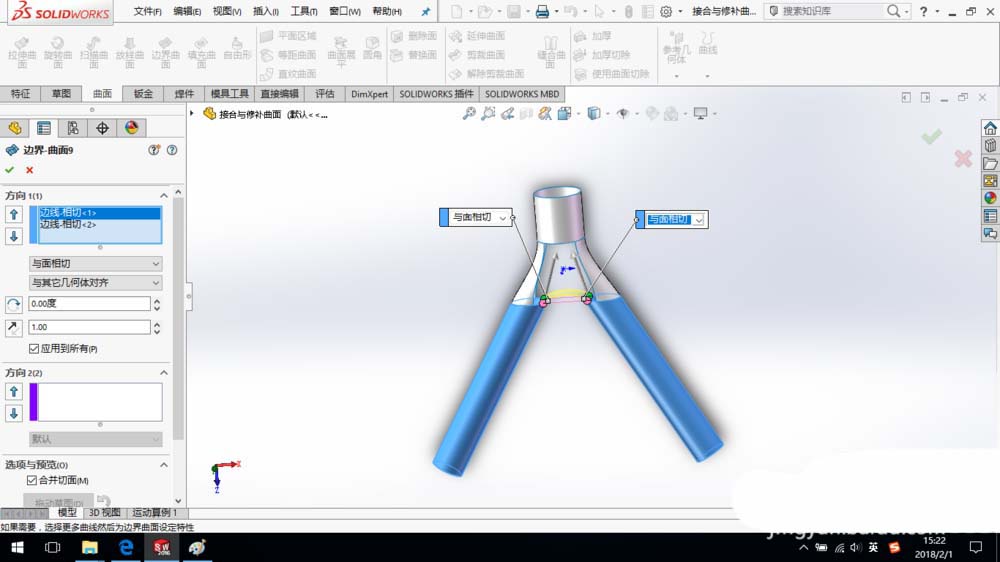The width and height of the screenshot is (1000, 562).
Task: Open Options gear icon in top toolbar
Action: (666, 11)
